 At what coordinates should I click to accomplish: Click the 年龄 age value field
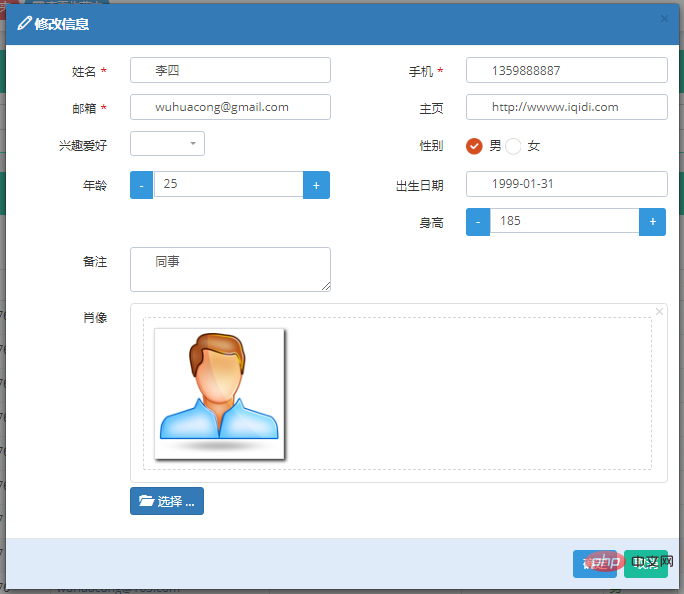tap(228, 184)
